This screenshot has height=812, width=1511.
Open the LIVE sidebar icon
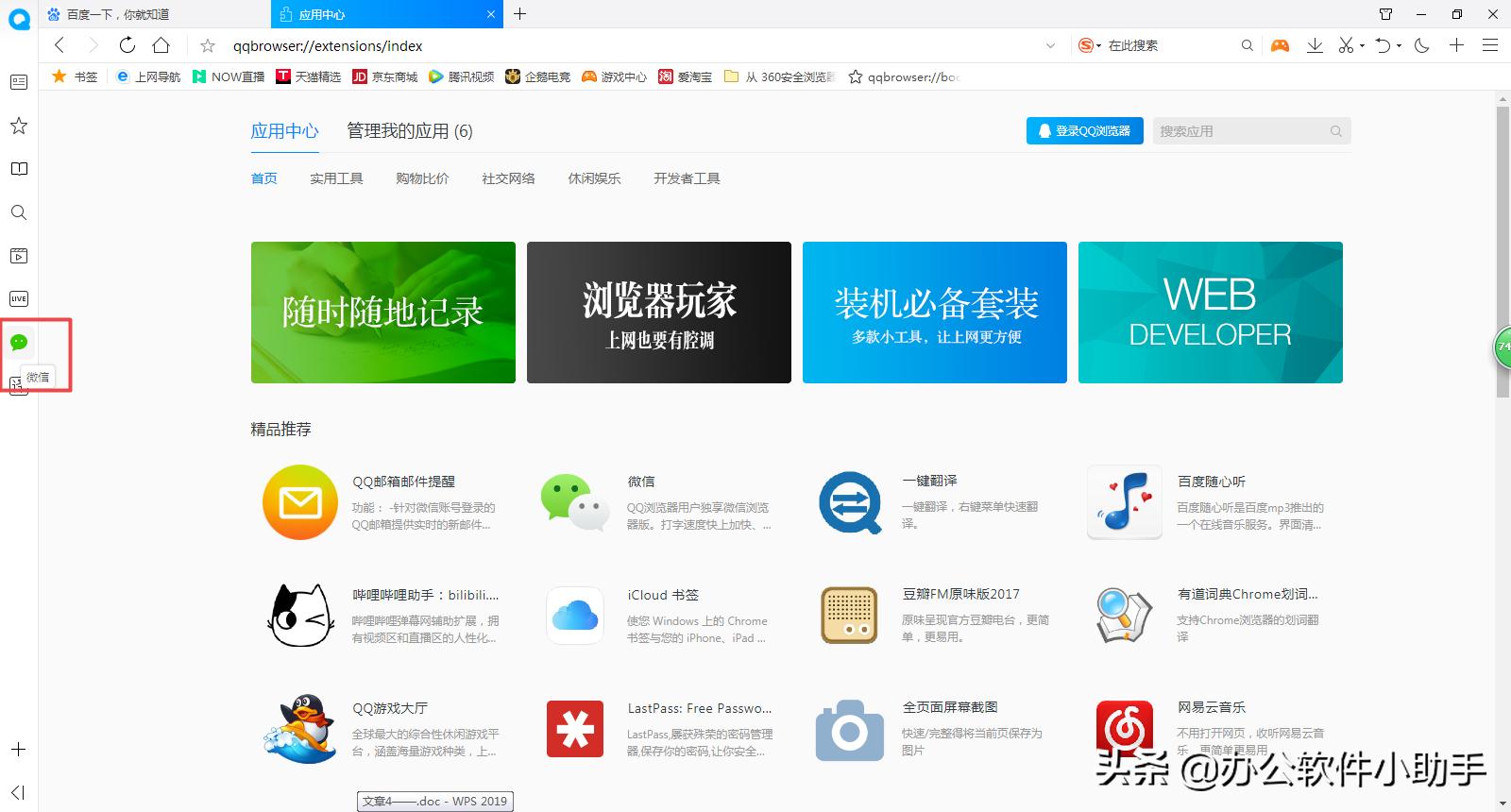19,299
